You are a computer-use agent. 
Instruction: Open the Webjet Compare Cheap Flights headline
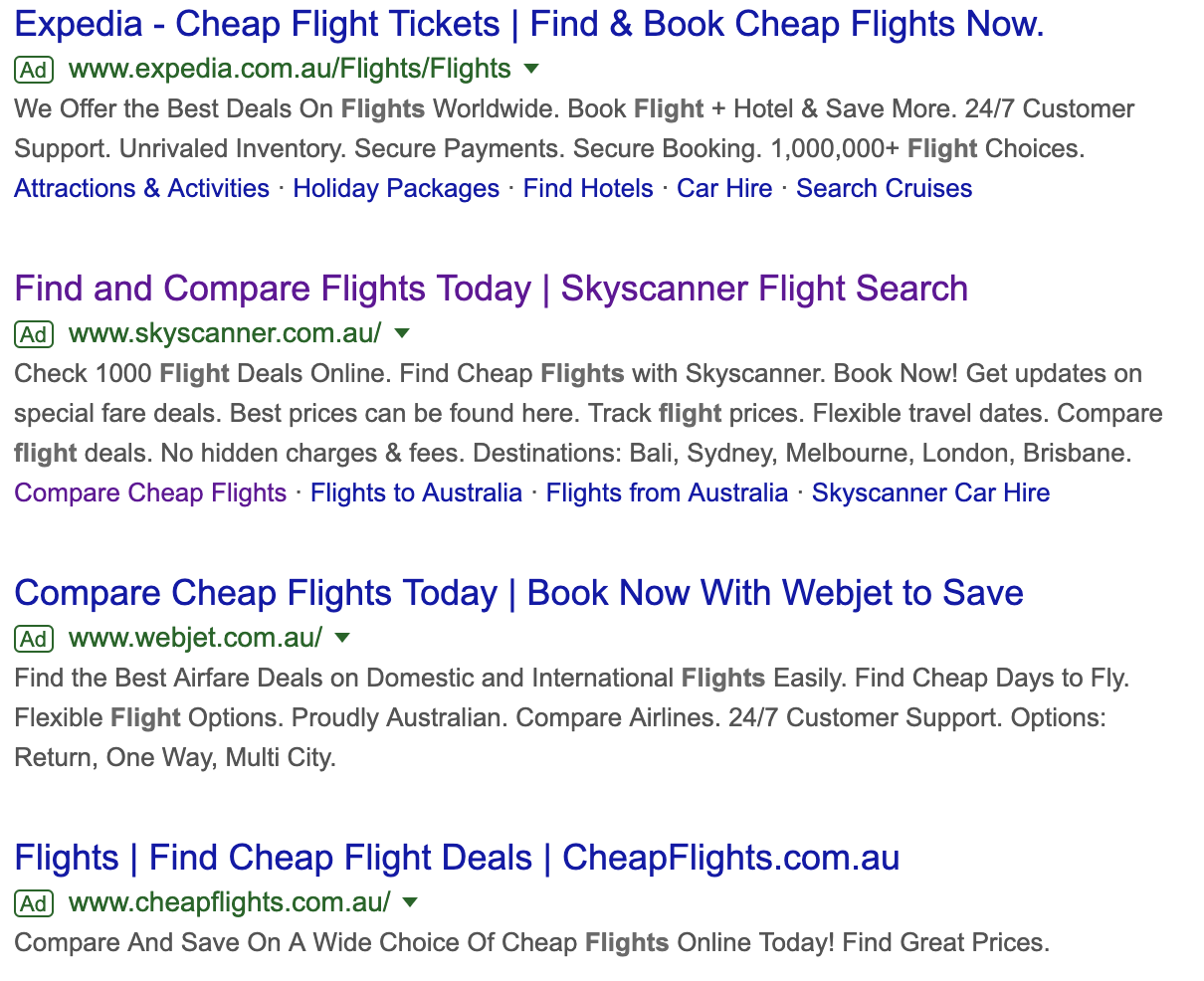pyautogui.click(x=518, y=593)
